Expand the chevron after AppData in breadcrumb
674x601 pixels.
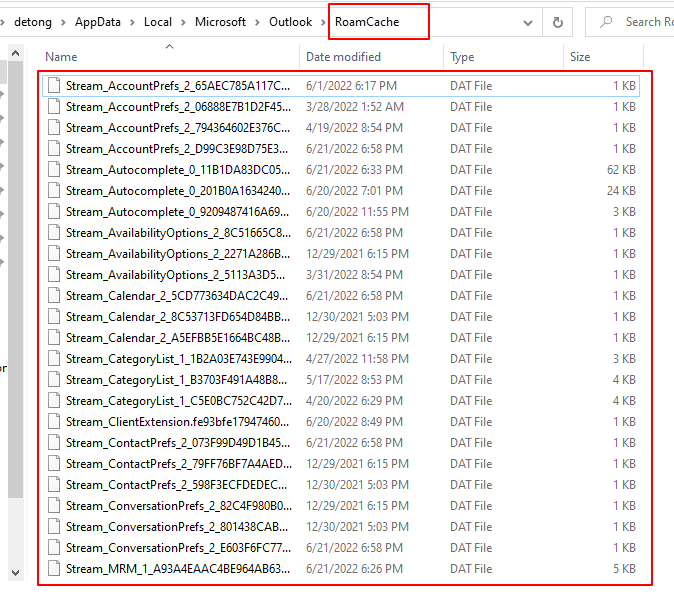pos(134,21)
